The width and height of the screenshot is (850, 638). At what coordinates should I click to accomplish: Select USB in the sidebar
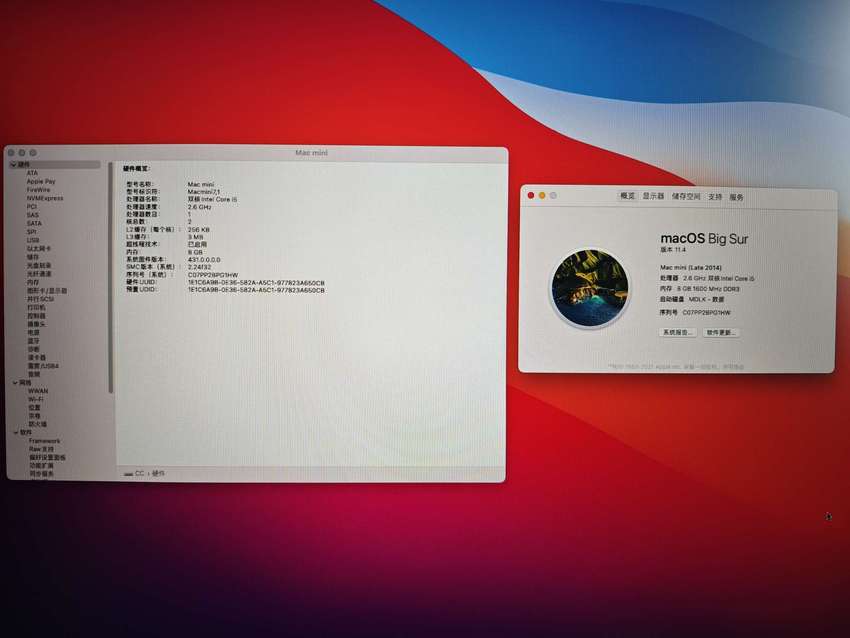(x=33, y=240)
